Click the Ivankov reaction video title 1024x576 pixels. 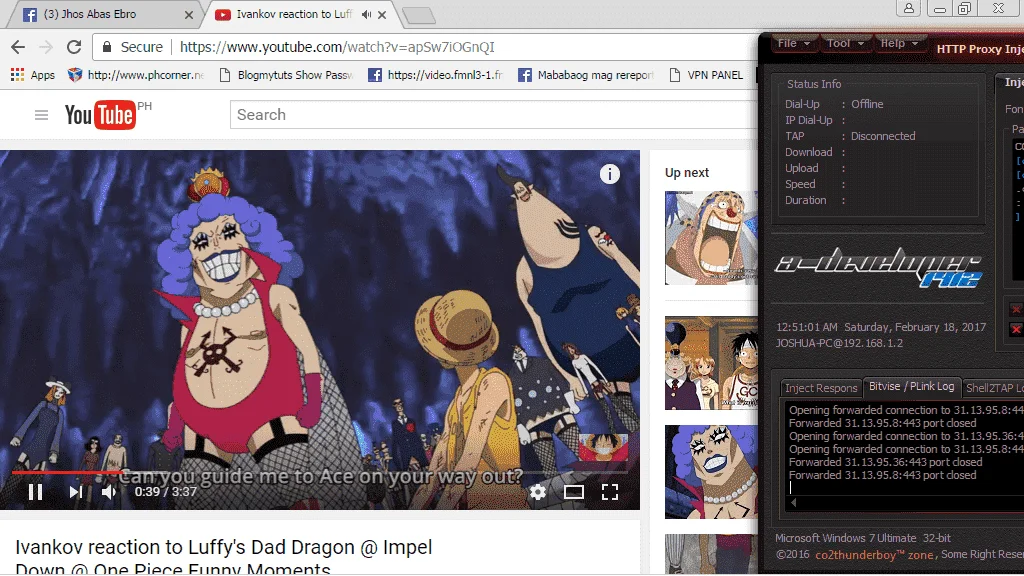224,558
